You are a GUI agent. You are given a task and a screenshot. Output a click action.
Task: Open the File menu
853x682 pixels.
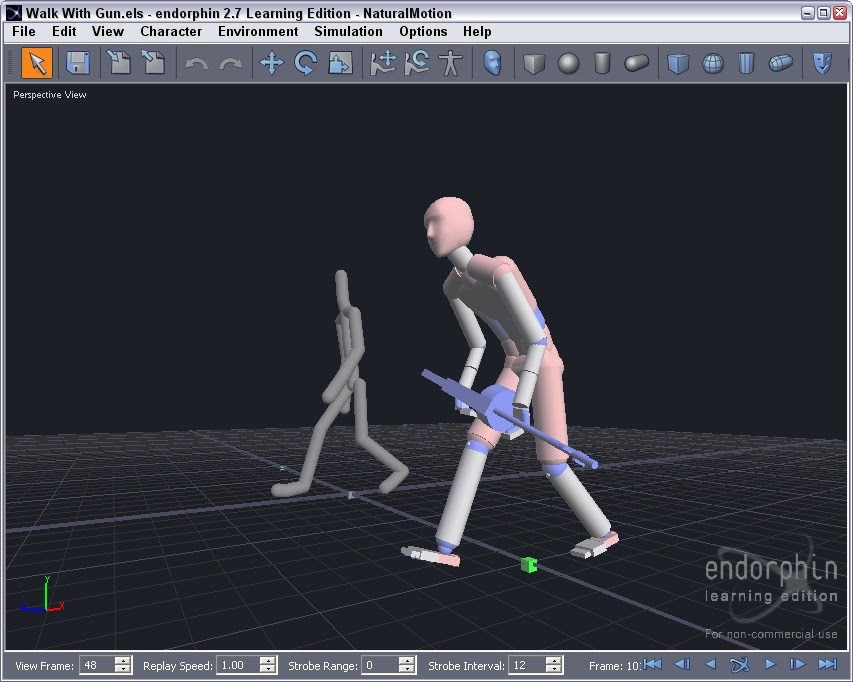24,32
